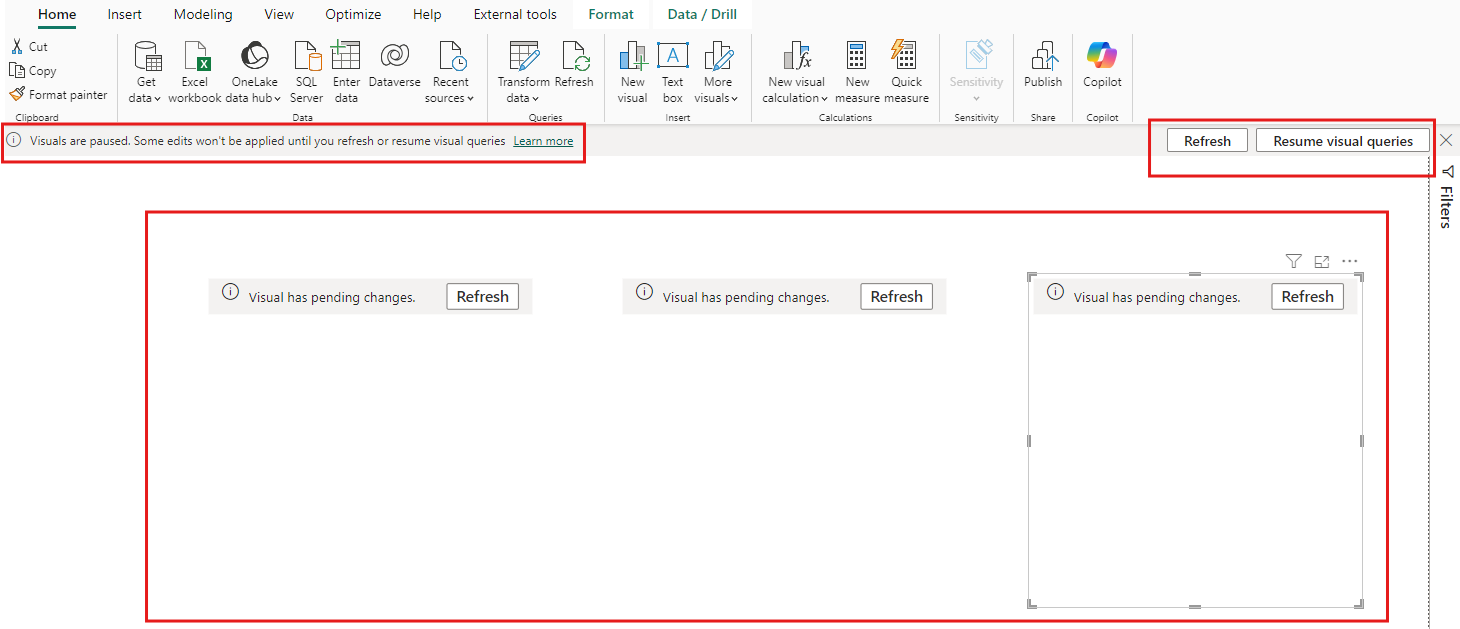Viewport: 1460px width, 629px height.
Task: Click the Enter data icon
Action: coord(346,56)
